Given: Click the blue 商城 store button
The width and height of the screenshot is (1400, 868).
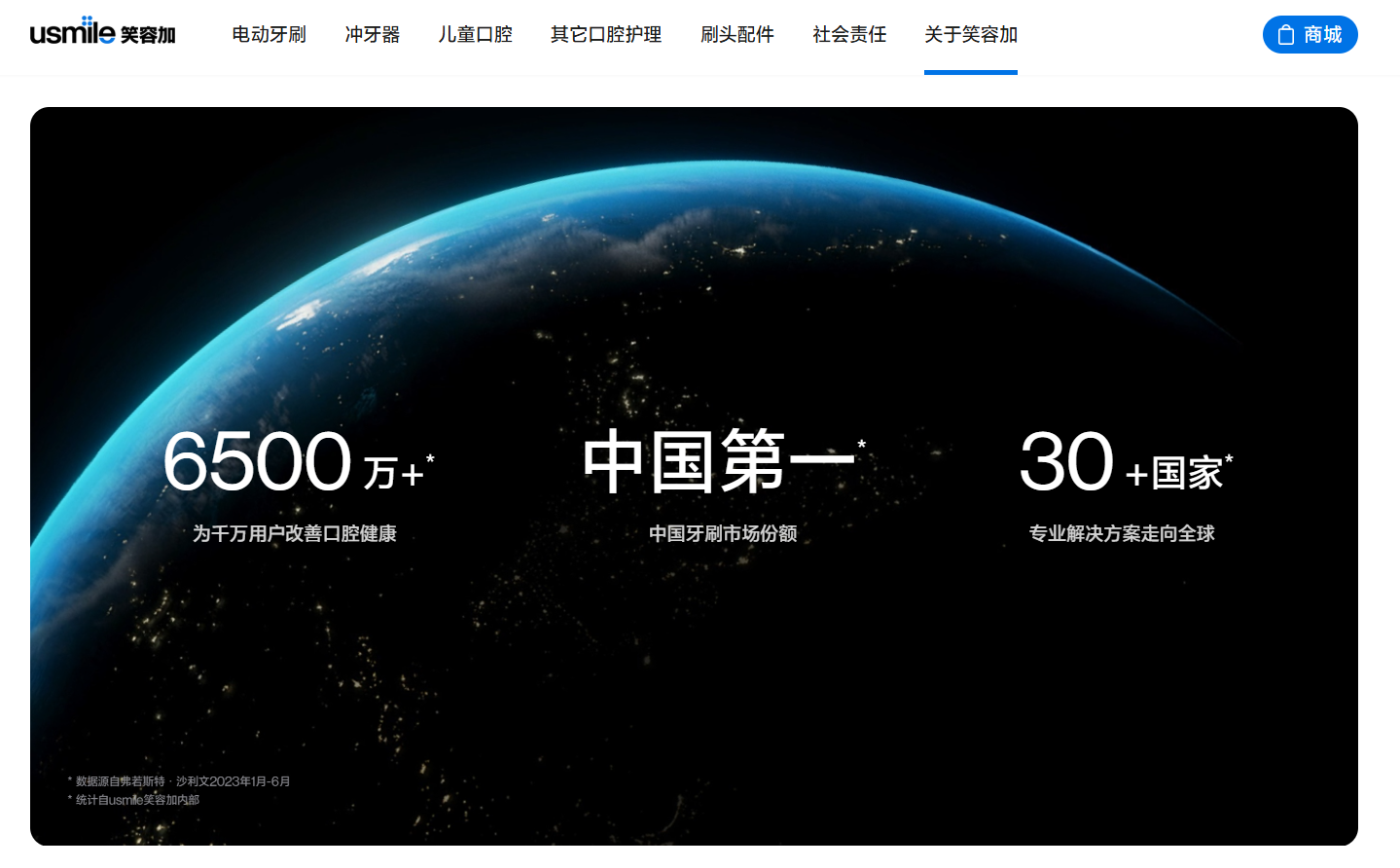Looking at the screenshot, I should 1310,35.
